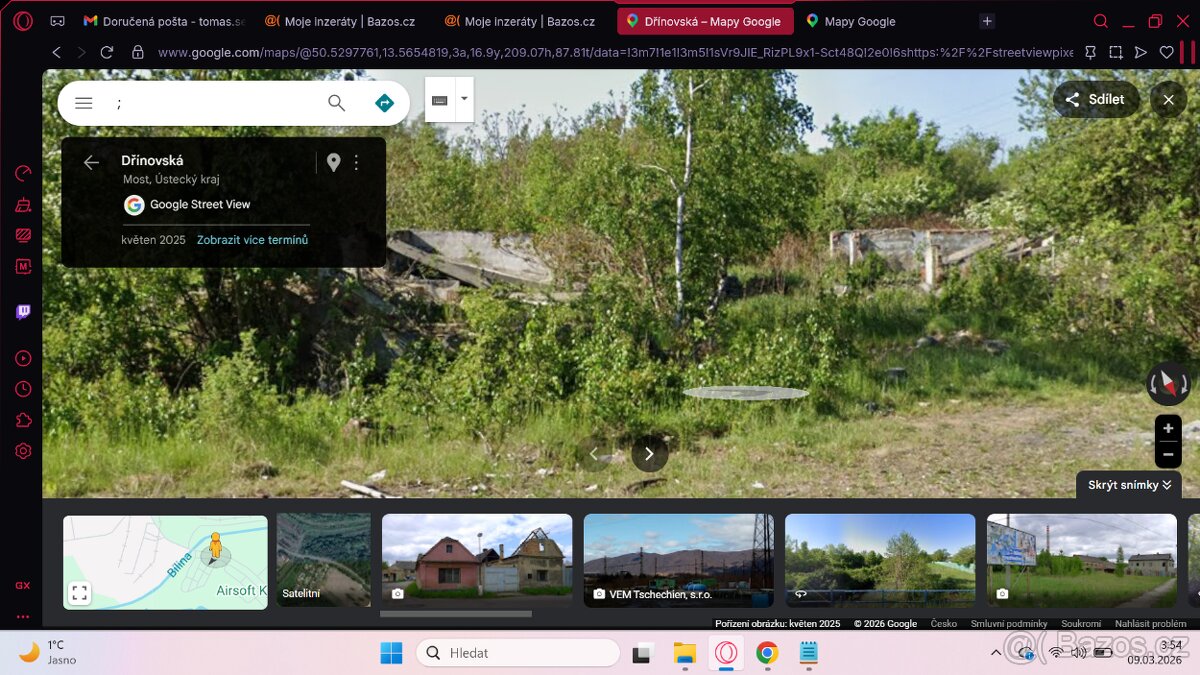Click Česko footer link
Image resolution: width=1200 pixels, height=675 pixels.
(944, 623)
